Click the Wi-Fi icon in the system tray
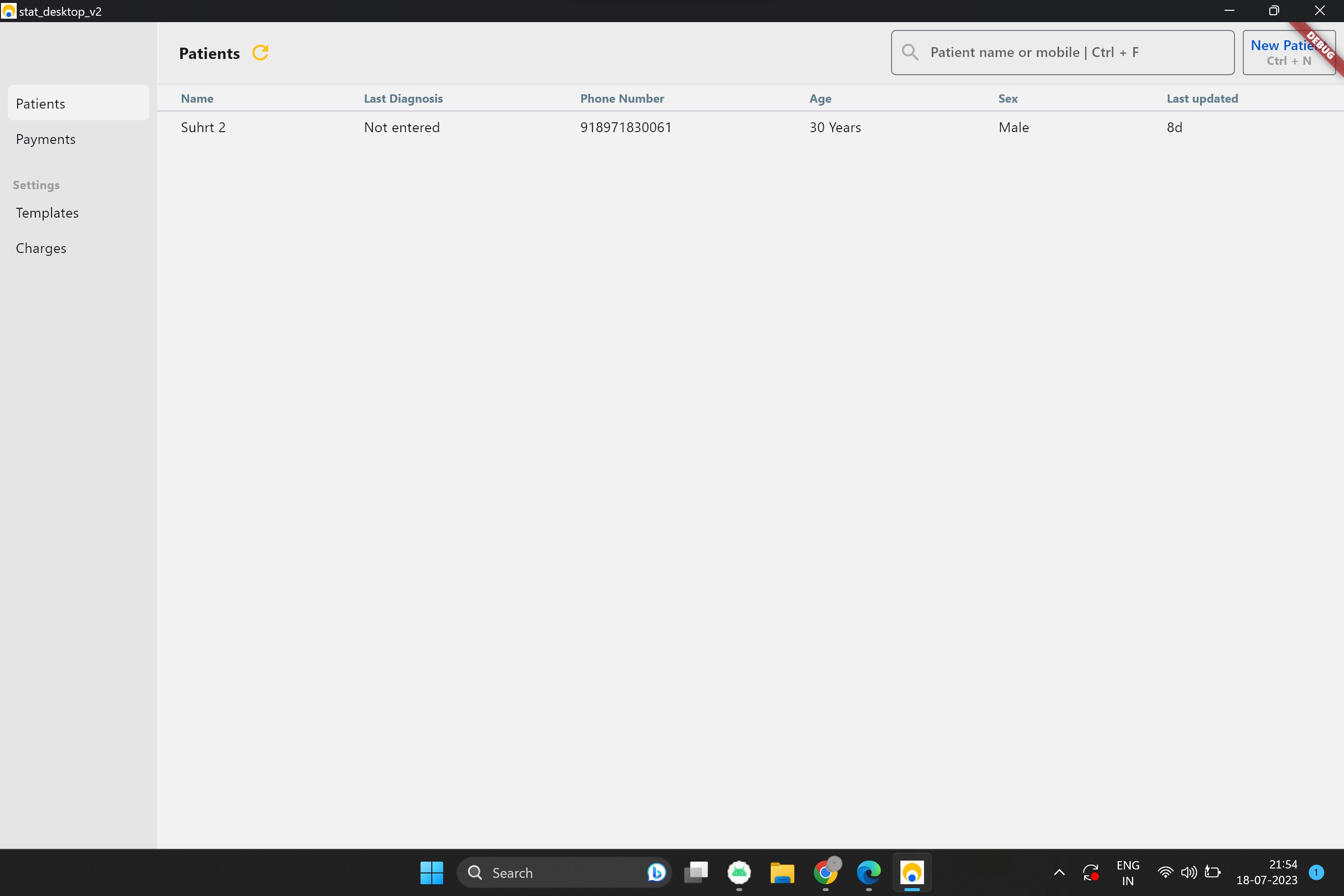Viewport: 1344px width, 896px height. (x=1165, y=872)
